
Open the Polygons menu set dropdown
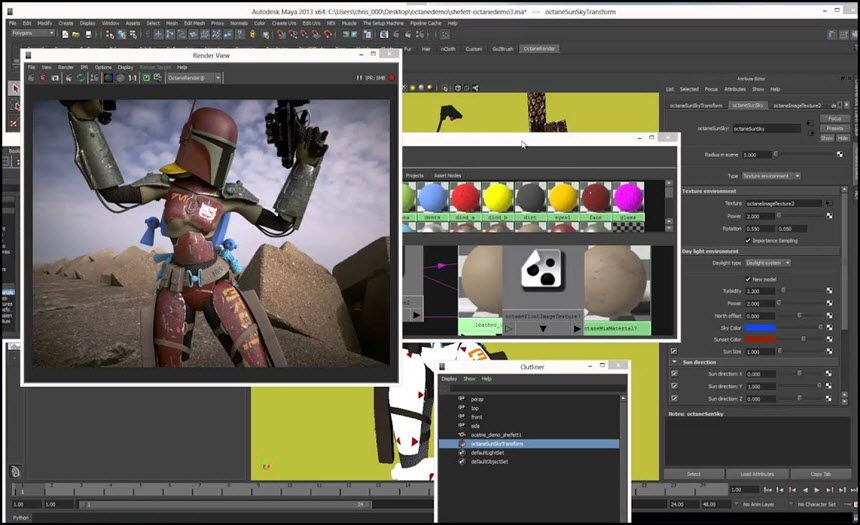[33, 33]
